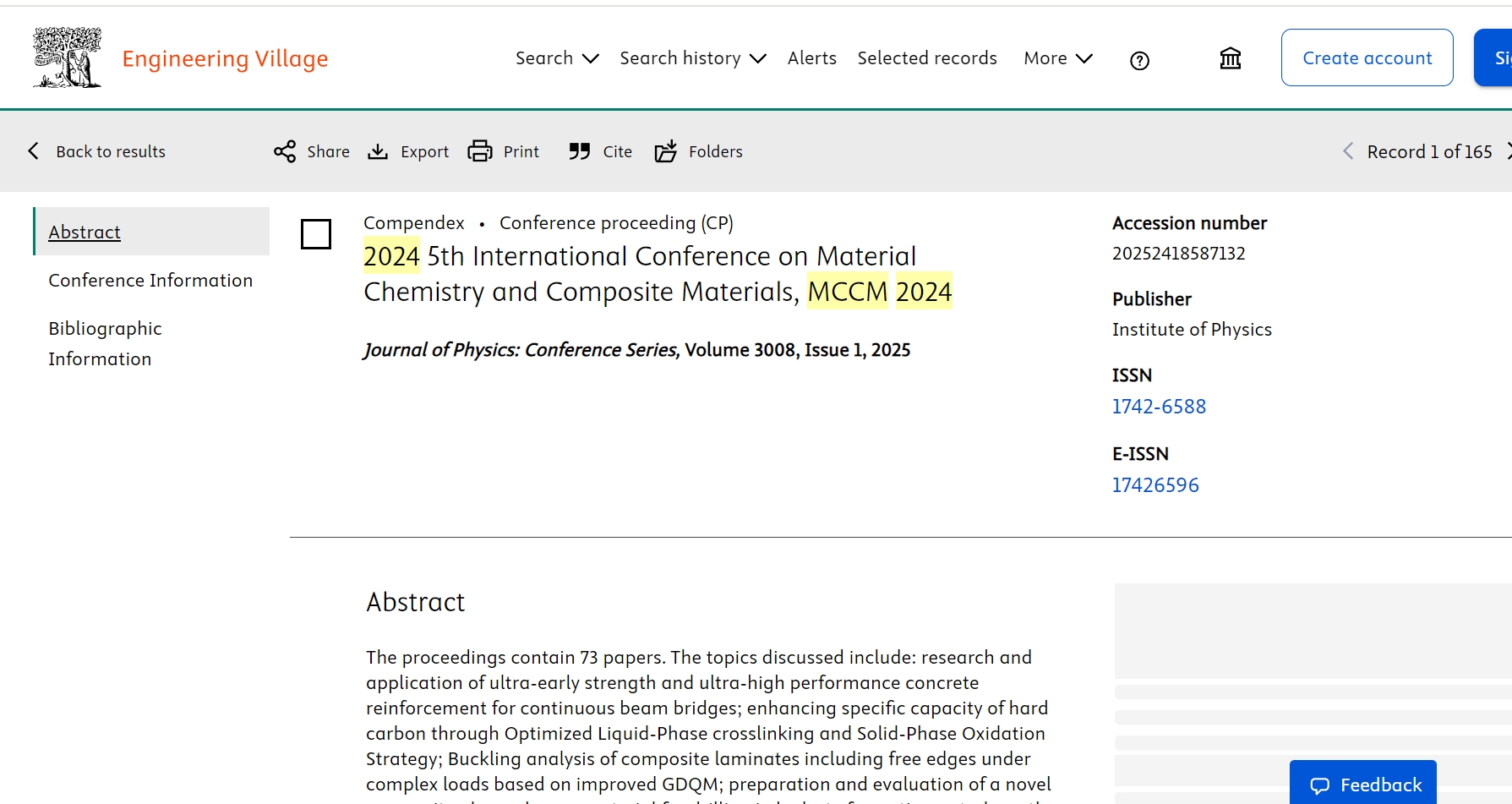The height and width of the screenshot is (804, 1512).
Task: Go to Selected records
Action: tap(926, 58)
